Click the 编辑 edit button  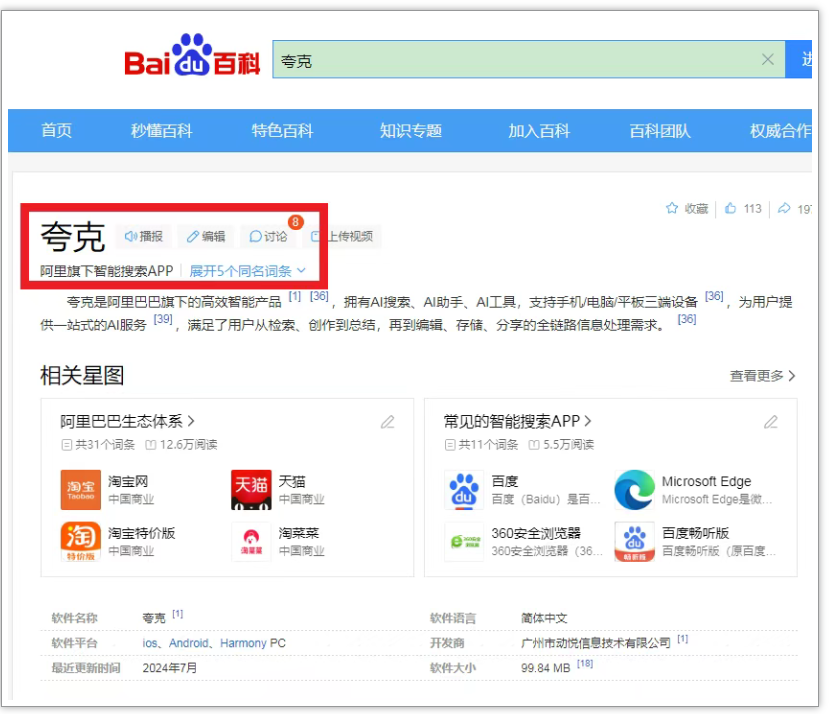(205, 237)
